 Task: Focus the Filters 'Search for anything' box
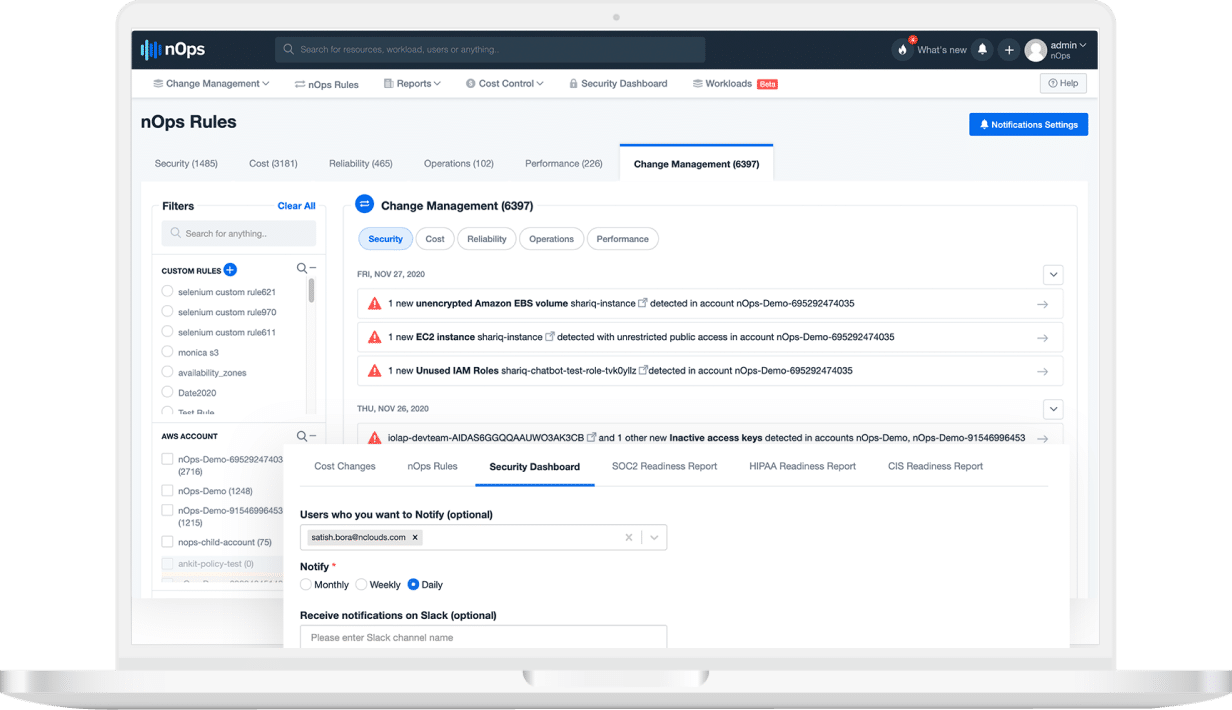tap(239, 233)
